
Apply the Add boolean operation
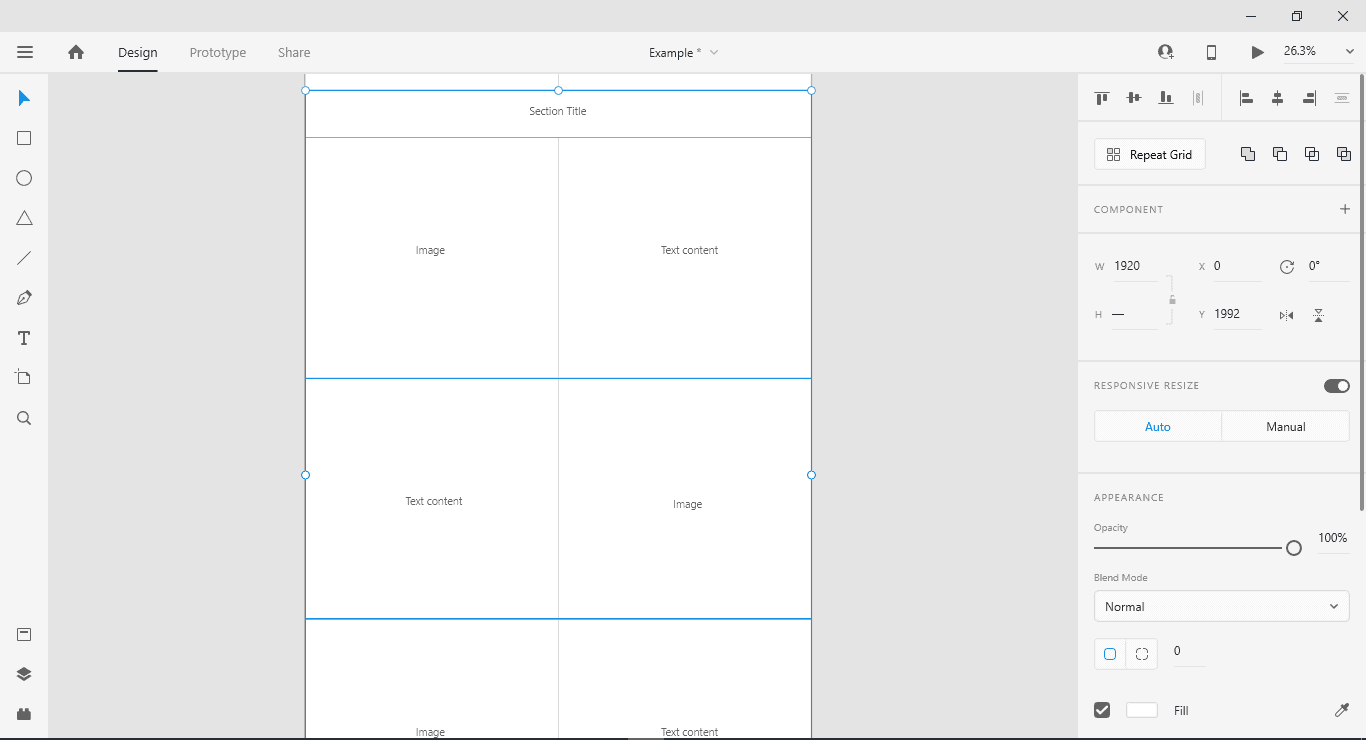[1248, 154]
